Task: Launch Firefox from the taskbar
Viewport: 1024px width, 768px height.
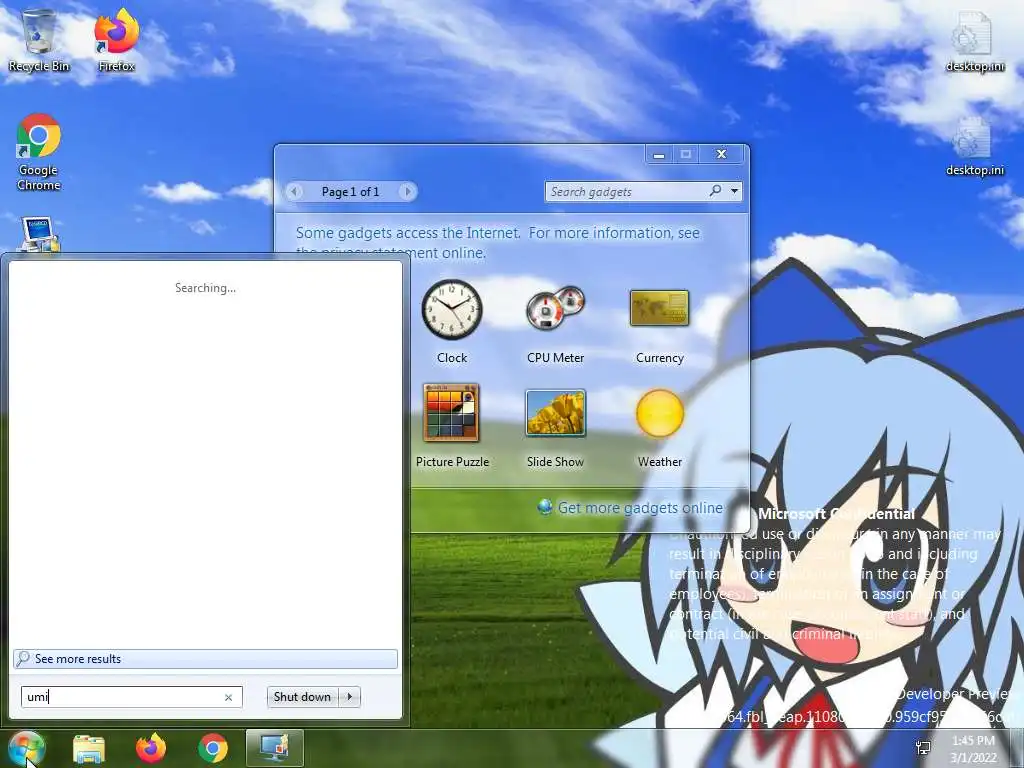Action: (151, 748)
